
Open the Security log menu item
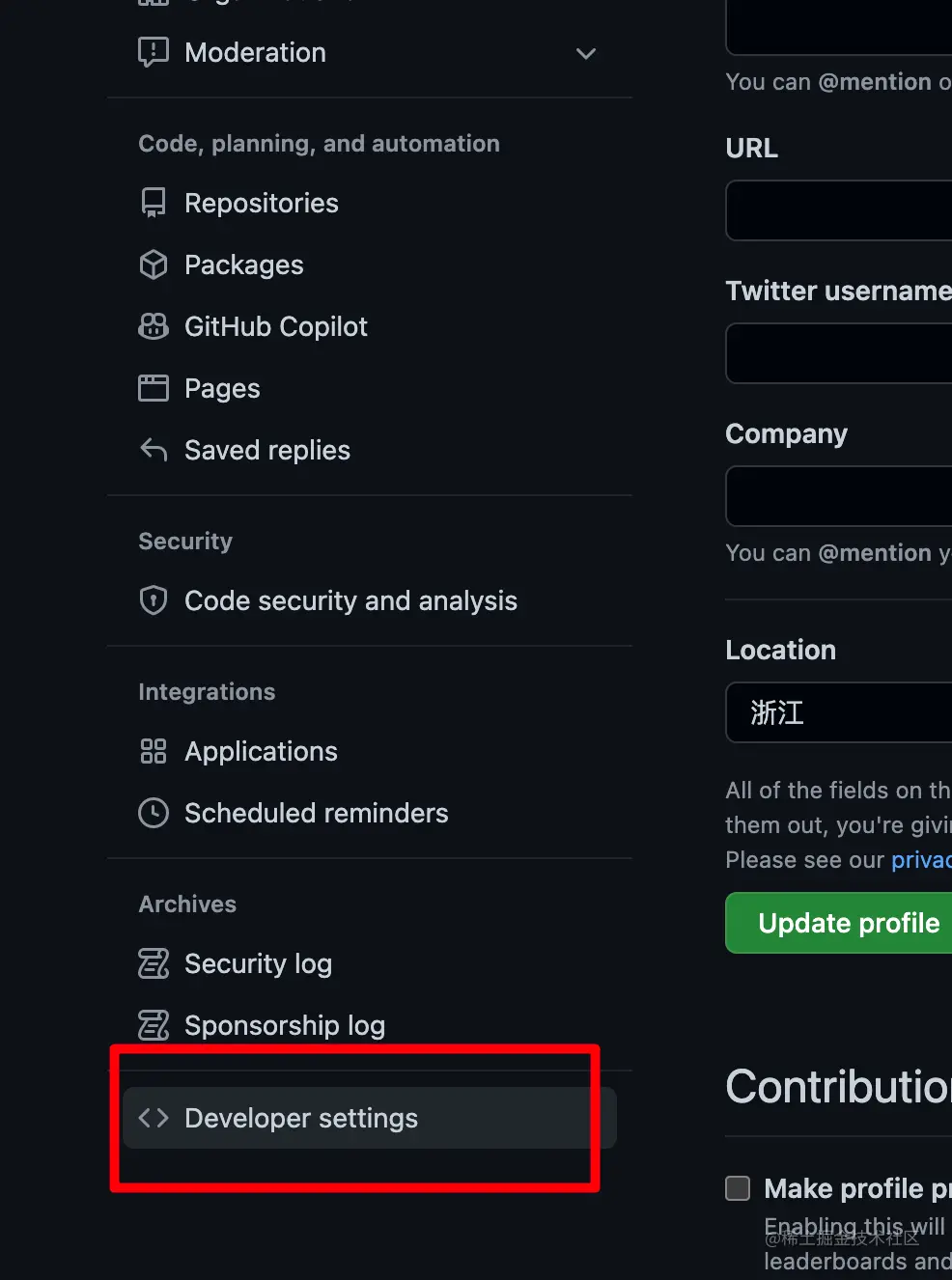click(x=258, y=963)
